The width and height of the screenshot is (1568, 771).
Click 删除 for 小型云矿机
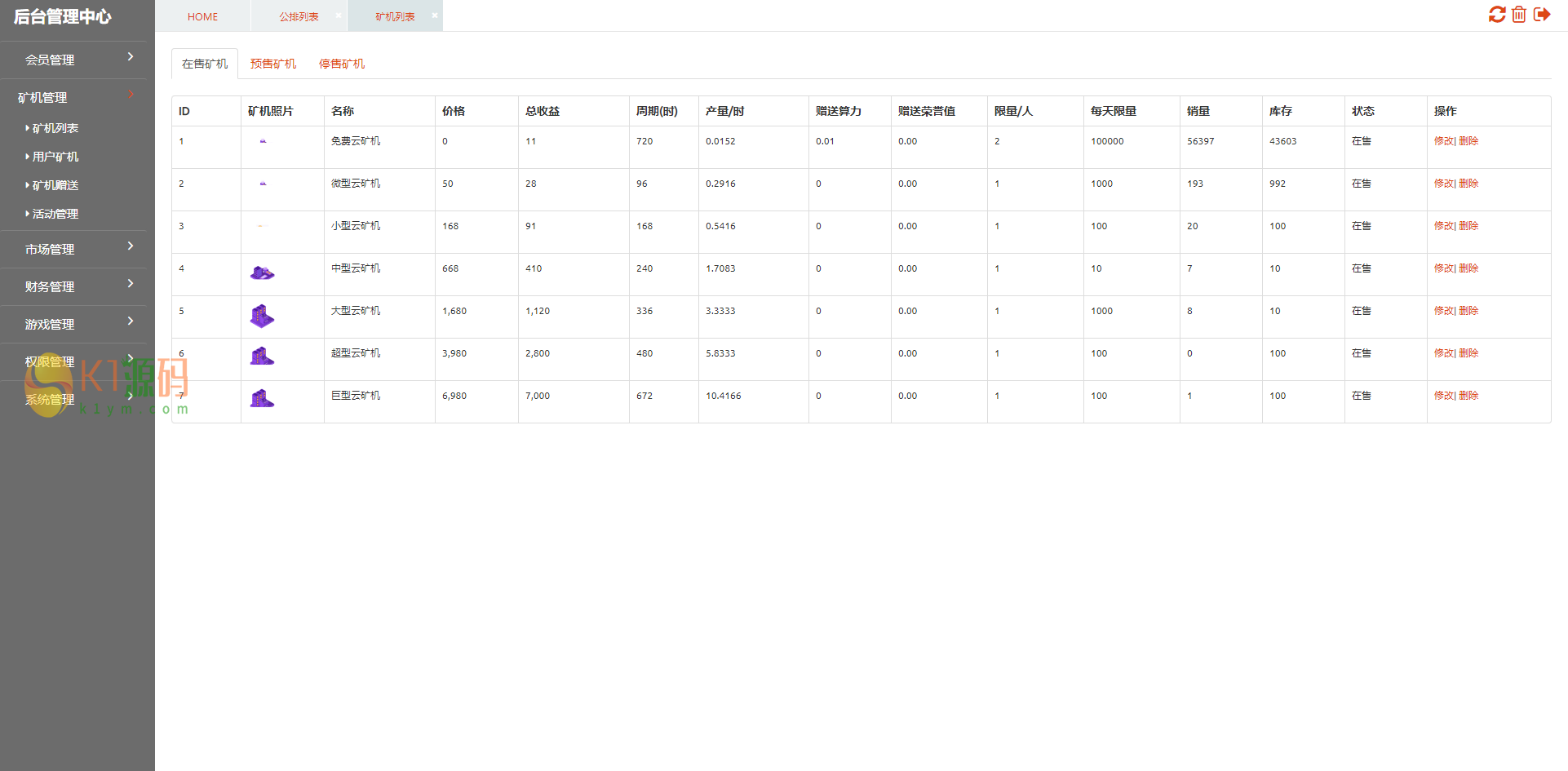1468,226
